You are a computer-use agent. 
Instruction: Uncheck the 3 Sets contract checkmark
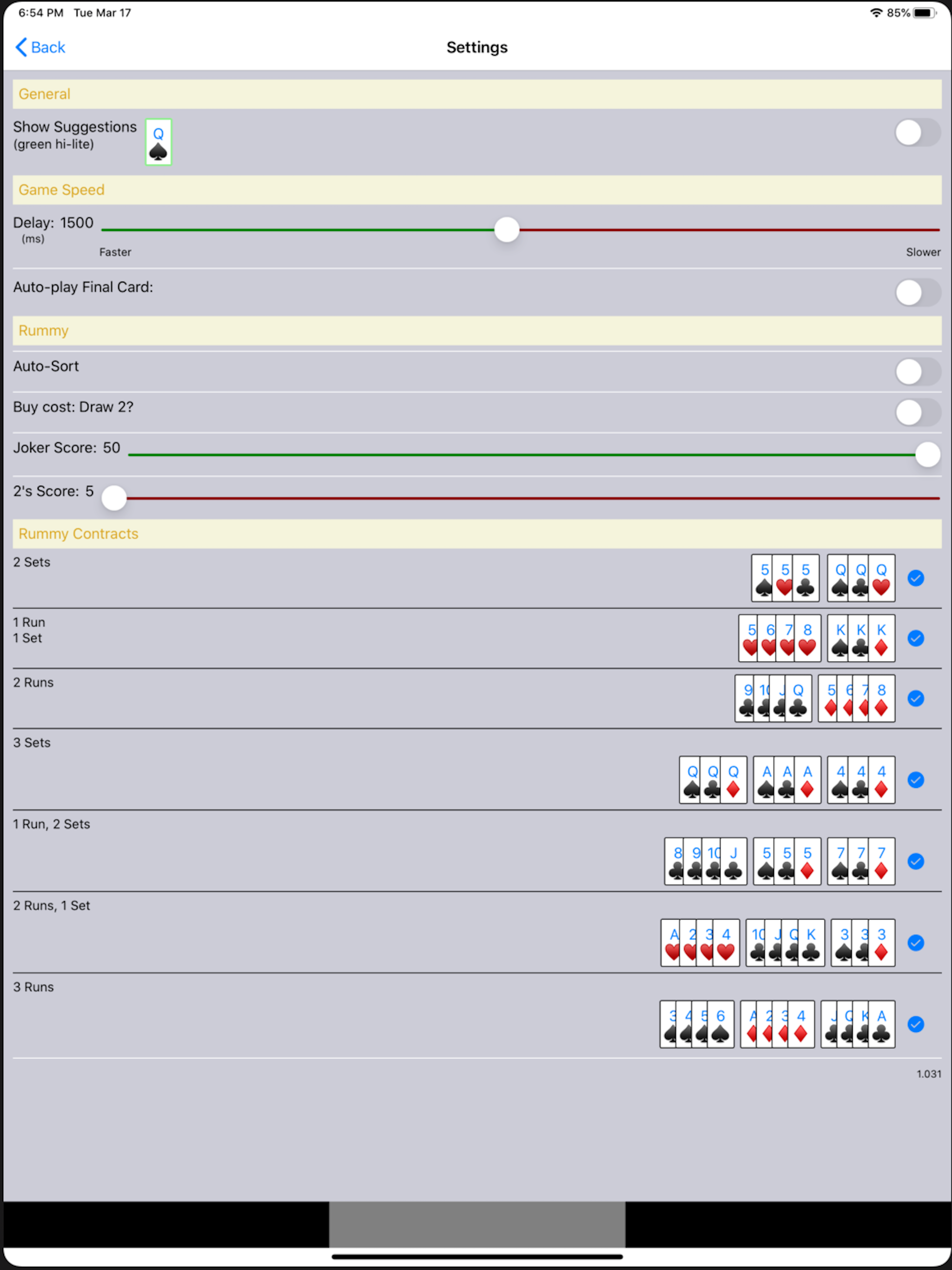point(916,780)
